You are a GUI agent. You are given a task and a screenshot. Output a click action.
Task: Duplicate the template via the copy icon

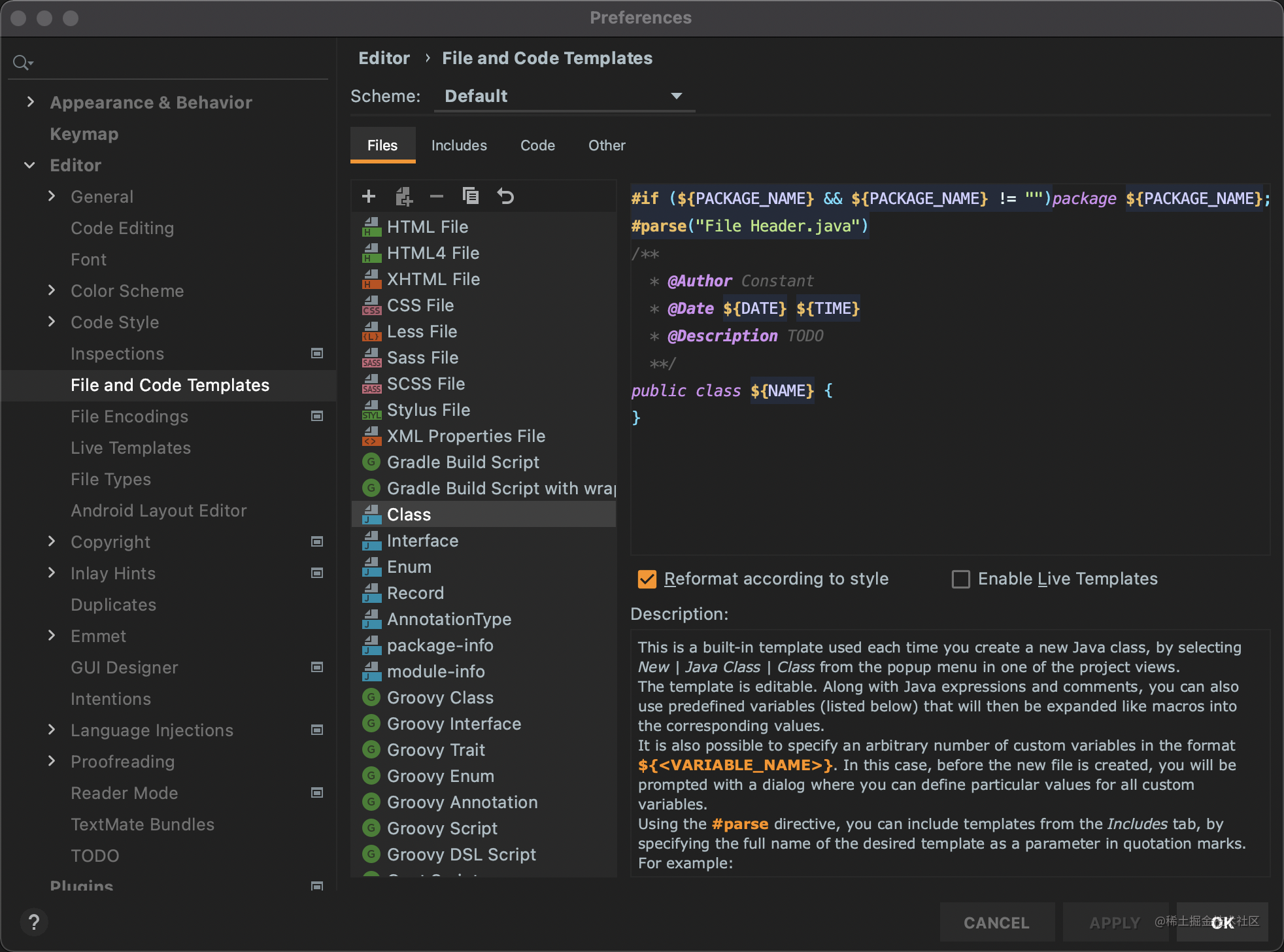tap(471, 195)
